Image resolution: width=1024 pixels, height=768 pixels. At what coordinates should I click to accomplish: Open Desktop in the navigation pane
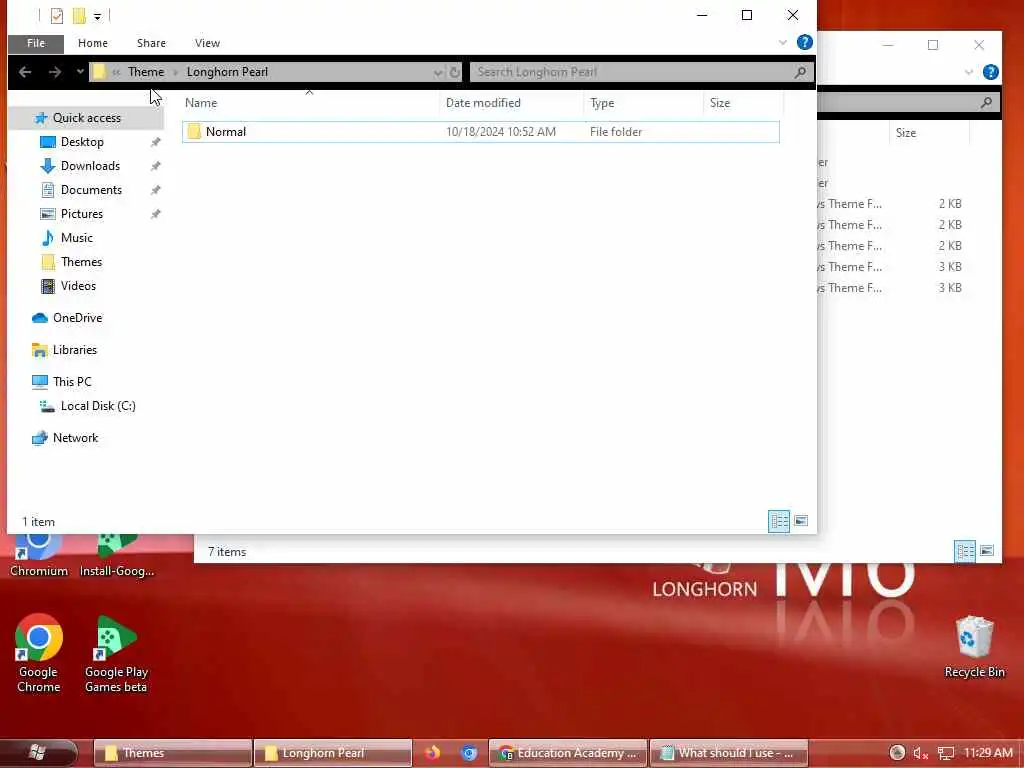point(82,142)
